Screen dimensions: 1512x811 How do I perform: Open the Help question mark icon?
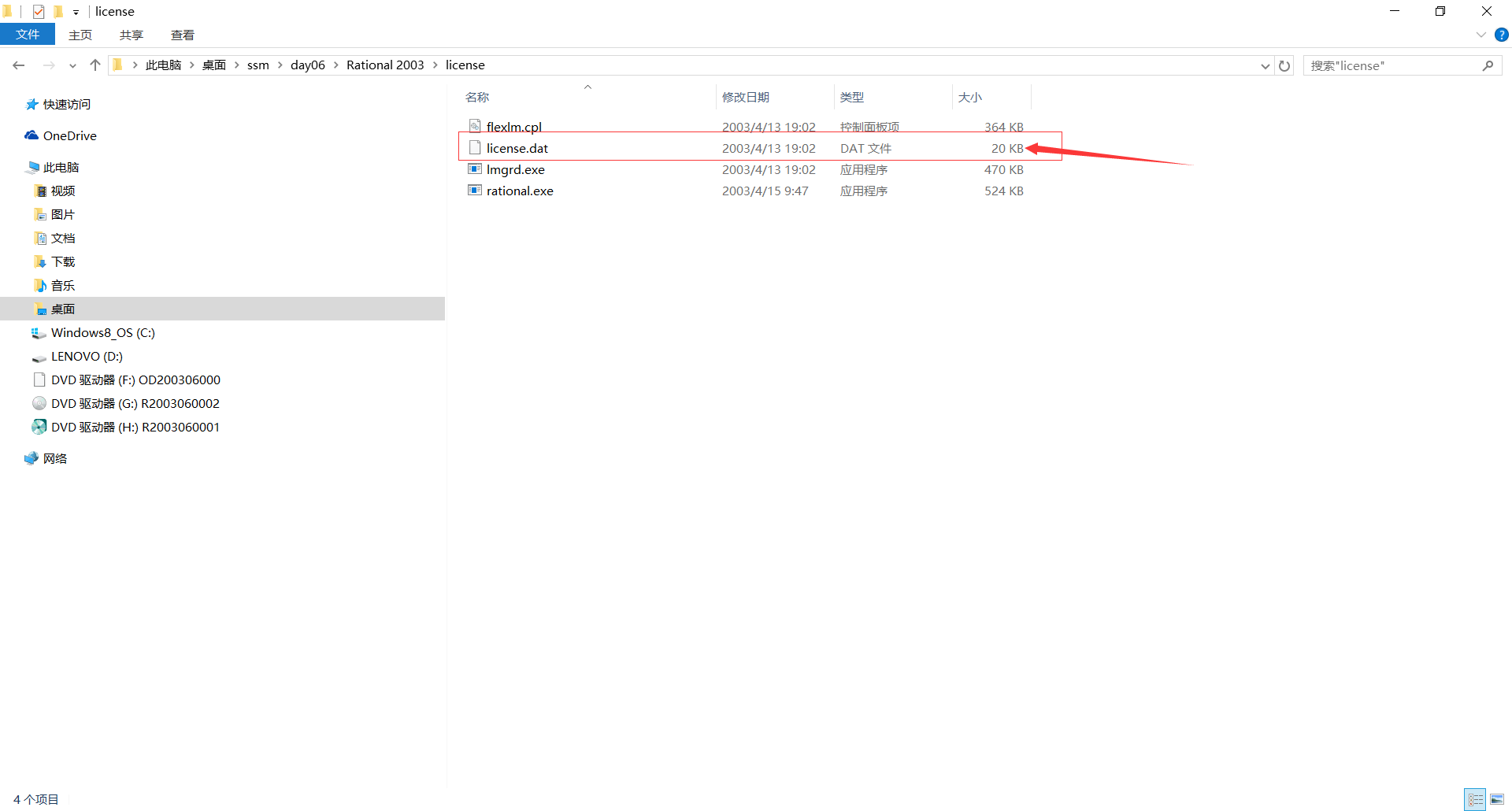click(1501, 35)
